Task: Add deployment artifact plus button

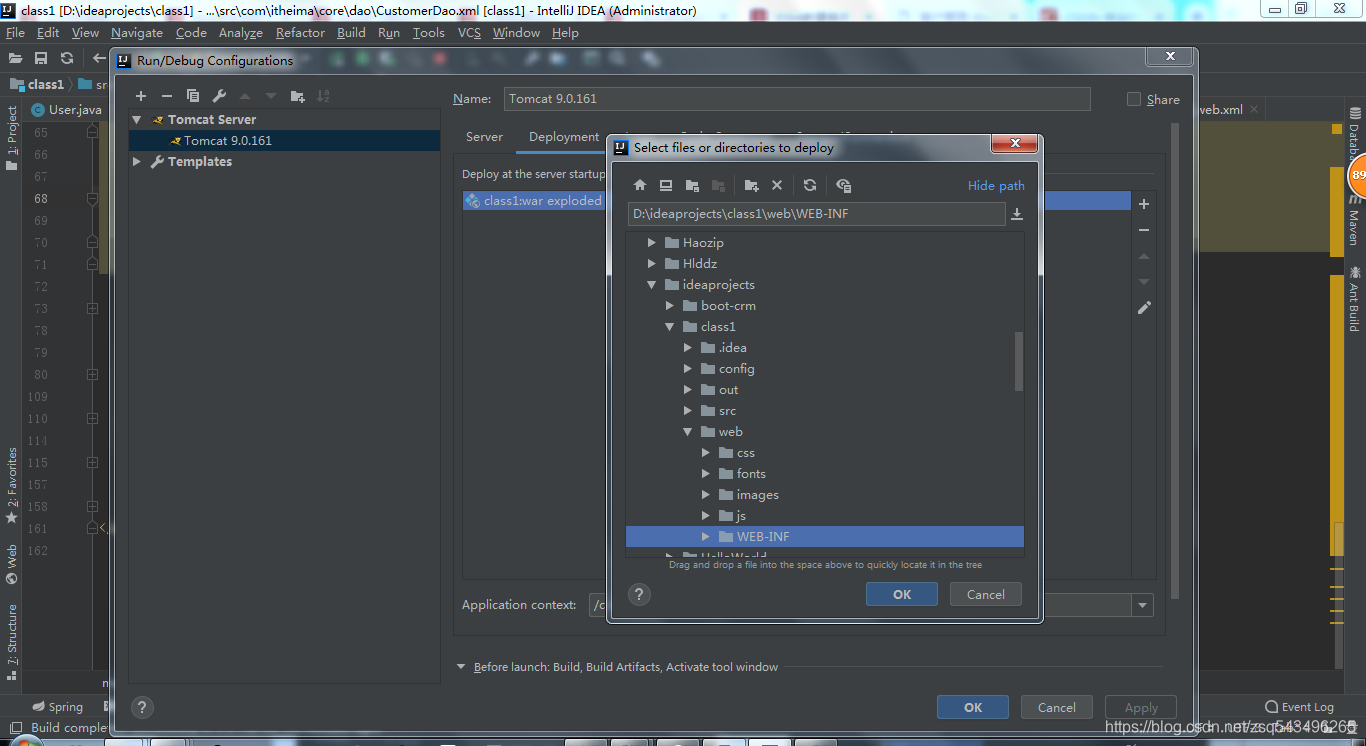Action: (1144, 204)
